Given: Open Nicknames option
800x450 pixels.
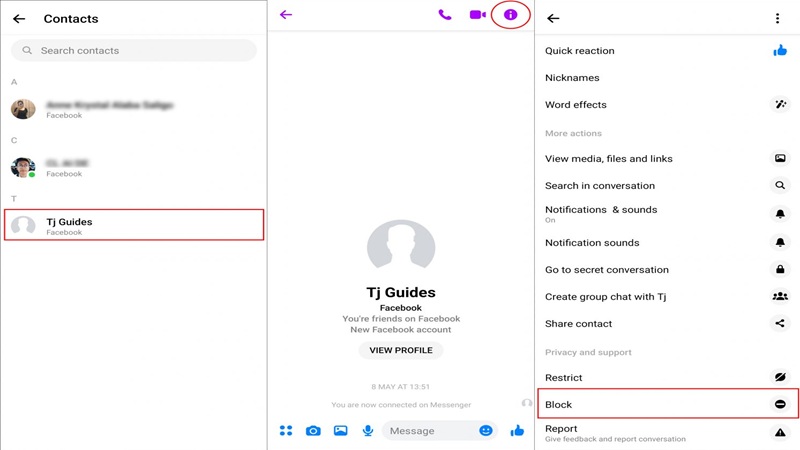Looking at the screenshot, I should click(667, 78).
